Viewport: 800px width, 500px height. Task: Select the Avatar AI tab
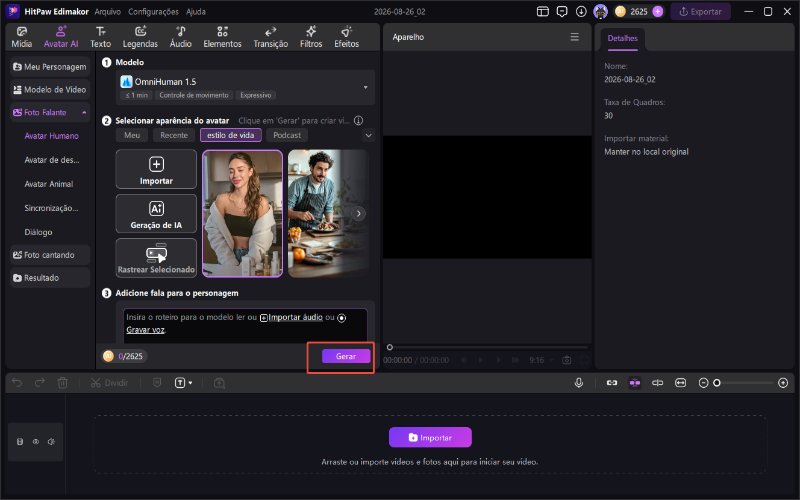coord(61,37)
